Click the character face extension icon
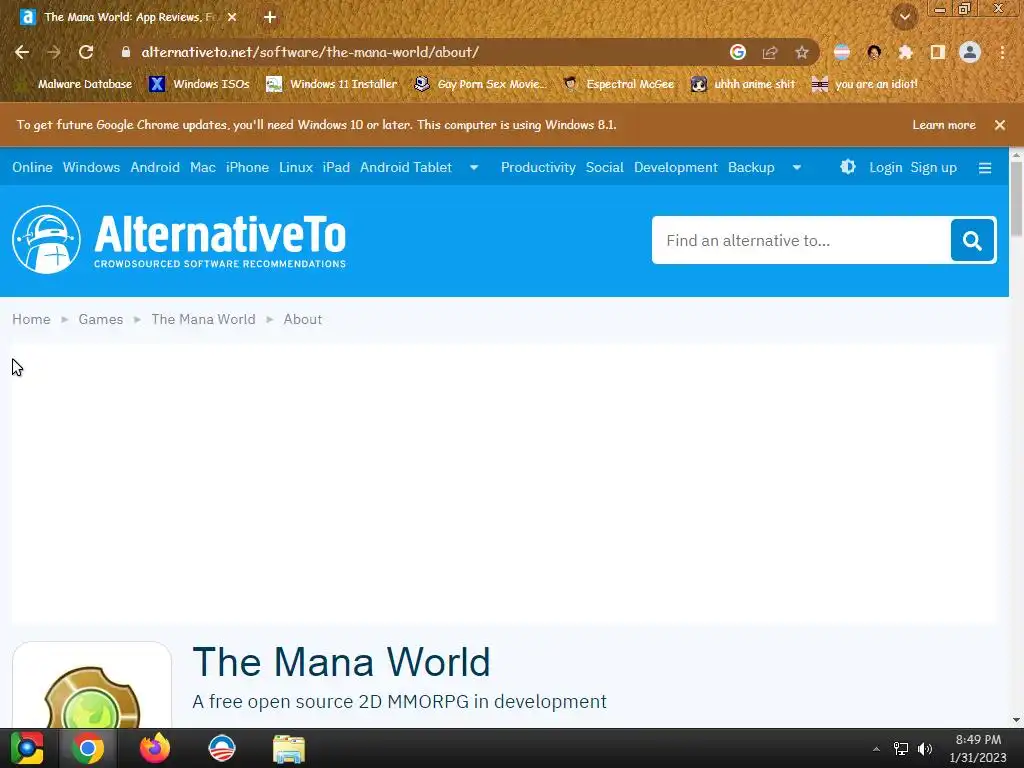1024x768 pixels. tap(874, 52)
